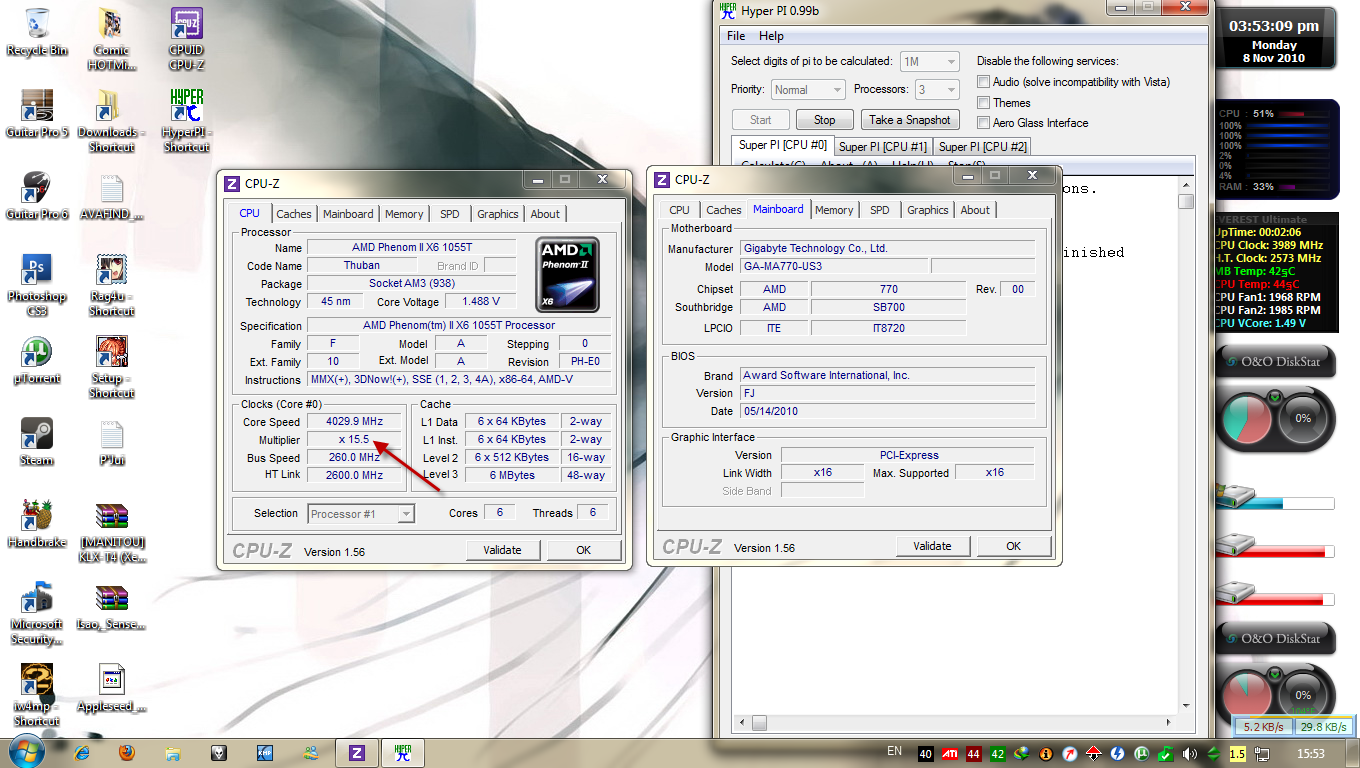Open the Photoshop CS3 desktop shortcut

pyautogui.click(x=37, y=284)
